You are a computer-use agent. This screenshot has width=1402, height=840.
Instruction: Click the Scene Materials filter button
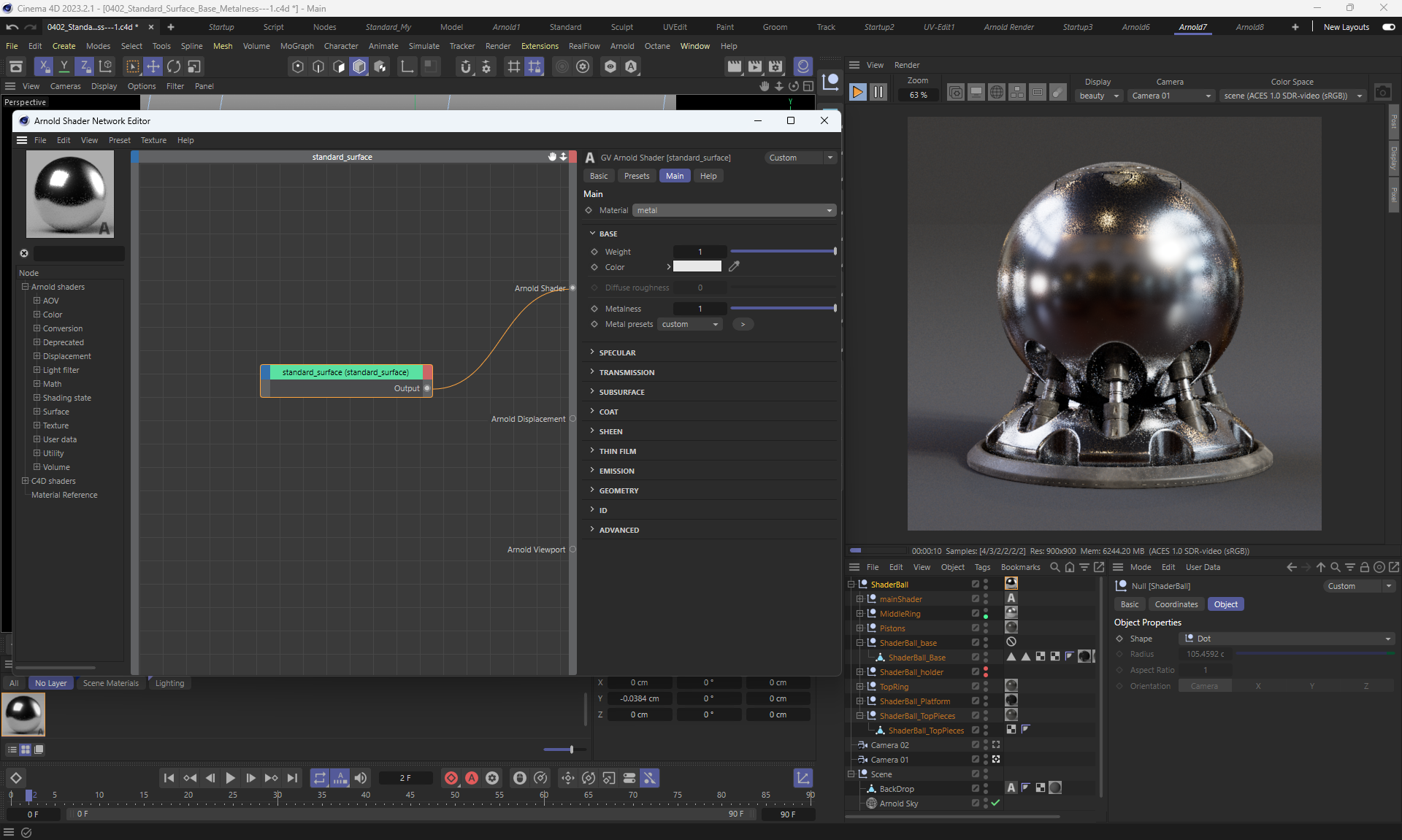(x=110, y=683)
